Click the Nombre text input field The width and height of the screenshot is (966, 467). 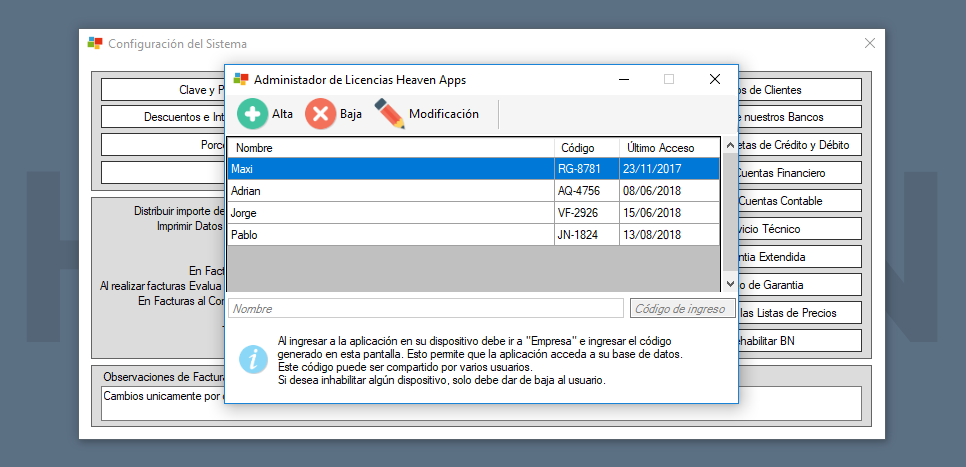pyautogui.click(x=426, y=309)
